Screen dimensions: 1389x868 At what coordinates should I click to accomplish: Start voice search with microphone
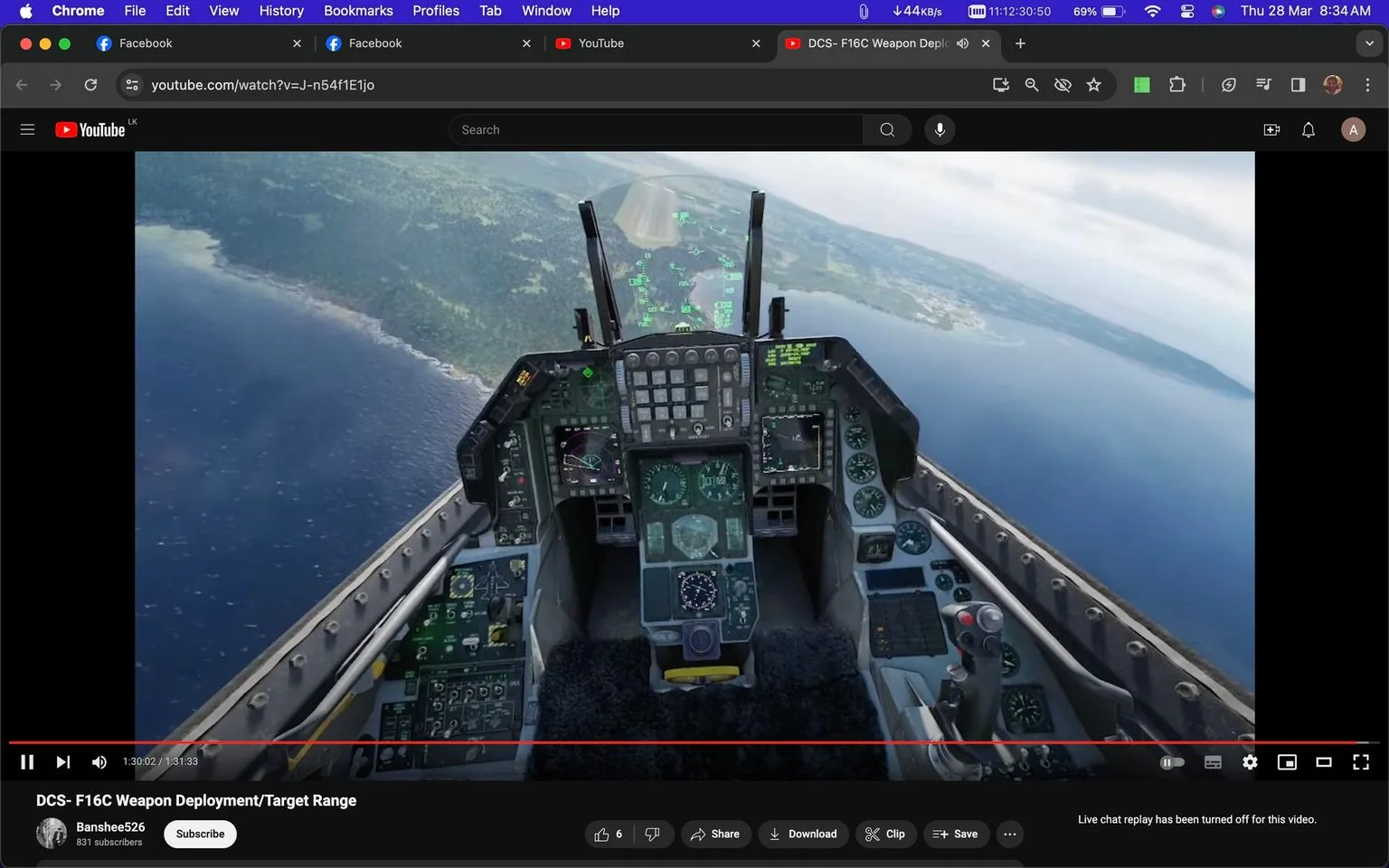[940, 129]
